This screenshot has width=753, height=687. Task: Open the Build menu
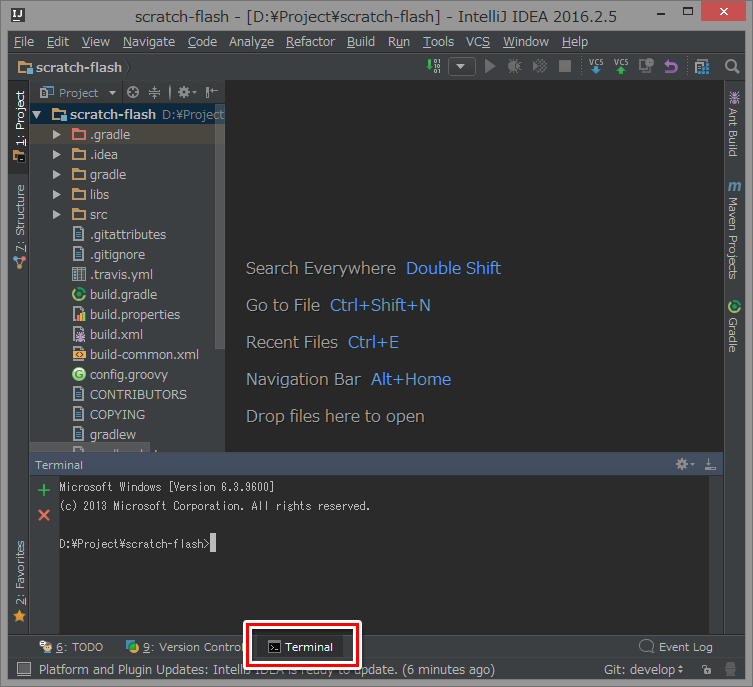361,42
